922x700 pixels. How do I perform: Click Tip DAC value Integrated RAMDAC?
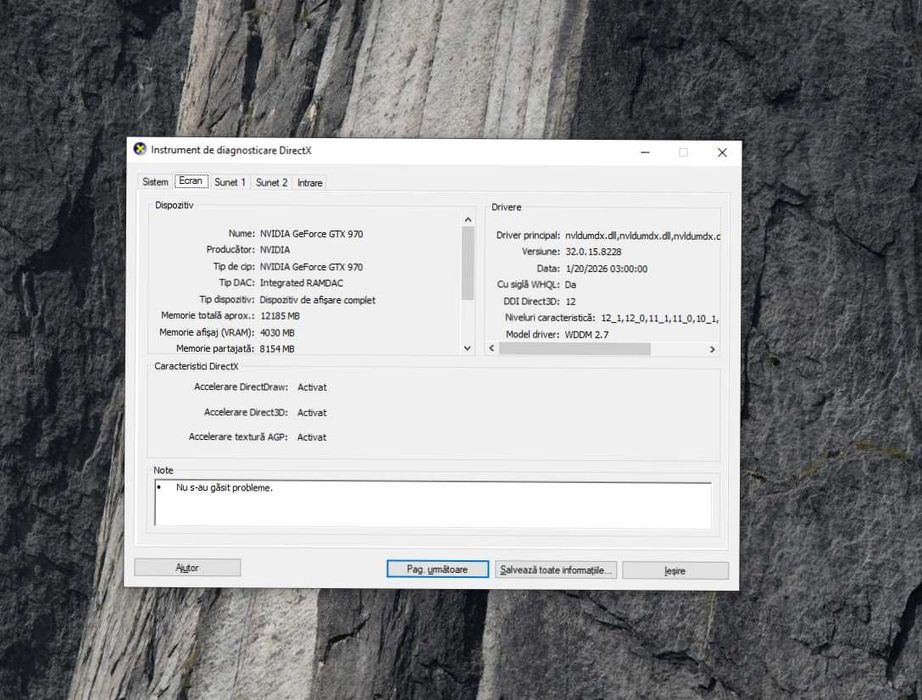click(302, 283)
